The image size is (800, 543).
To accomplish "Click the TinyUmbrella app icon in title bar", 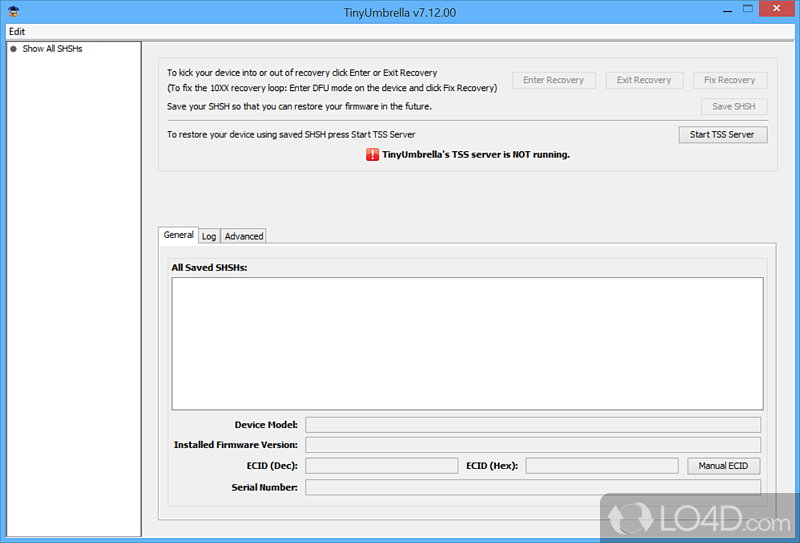I will click(13, 12).
